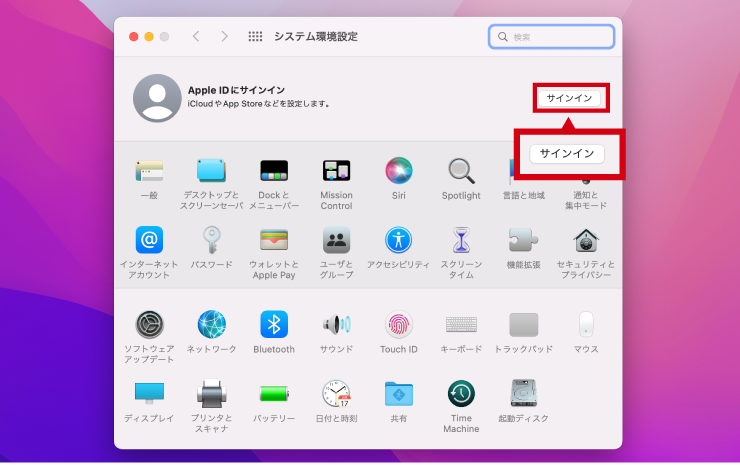Open スクリーンタイム hourglass icon
This screenshot has width=740, height=465.
pyautogui.click(x=461, y=240)
